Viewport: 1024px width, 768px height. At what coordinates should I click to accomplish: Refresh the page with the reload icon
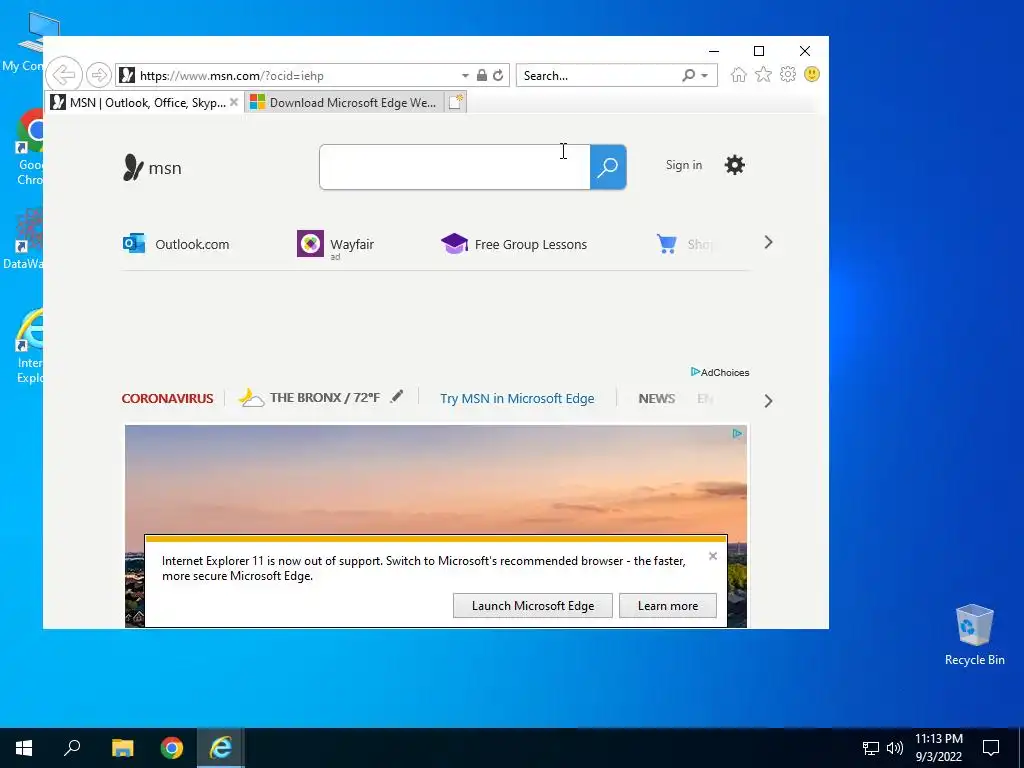[498, 75]
